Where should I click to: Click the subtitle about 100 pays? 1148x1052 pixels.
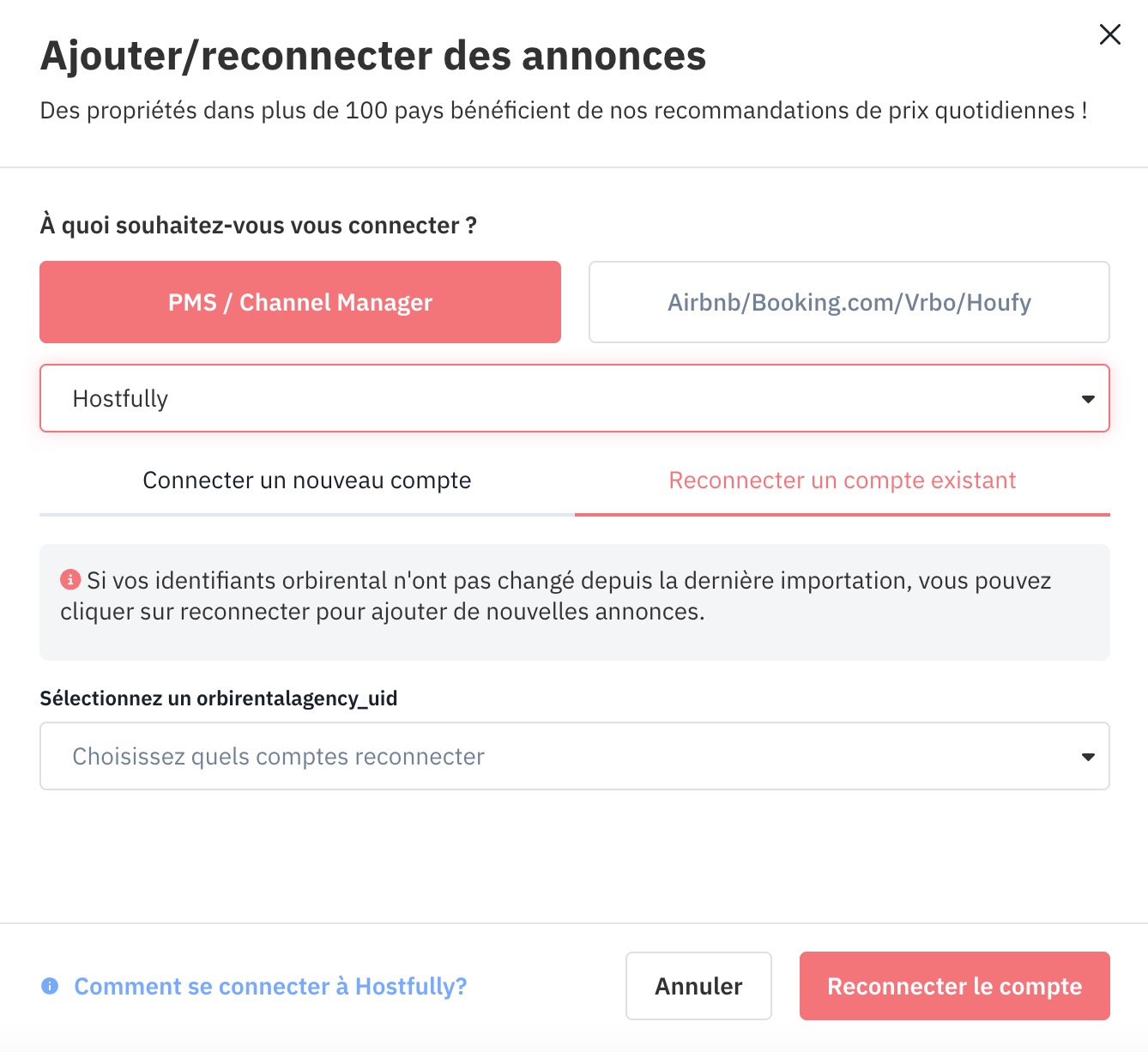point(564,111)
